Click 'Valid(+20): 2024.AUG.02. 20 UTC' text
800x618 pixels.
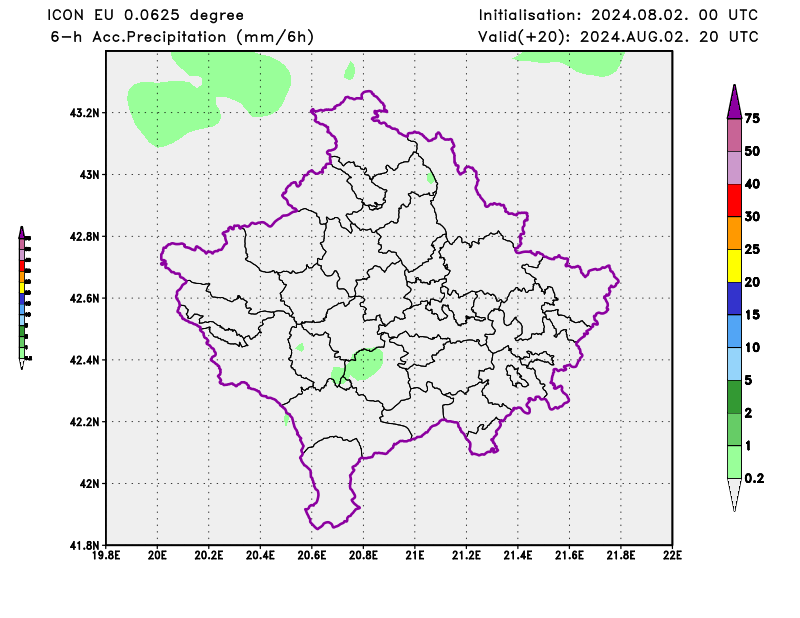618,37
